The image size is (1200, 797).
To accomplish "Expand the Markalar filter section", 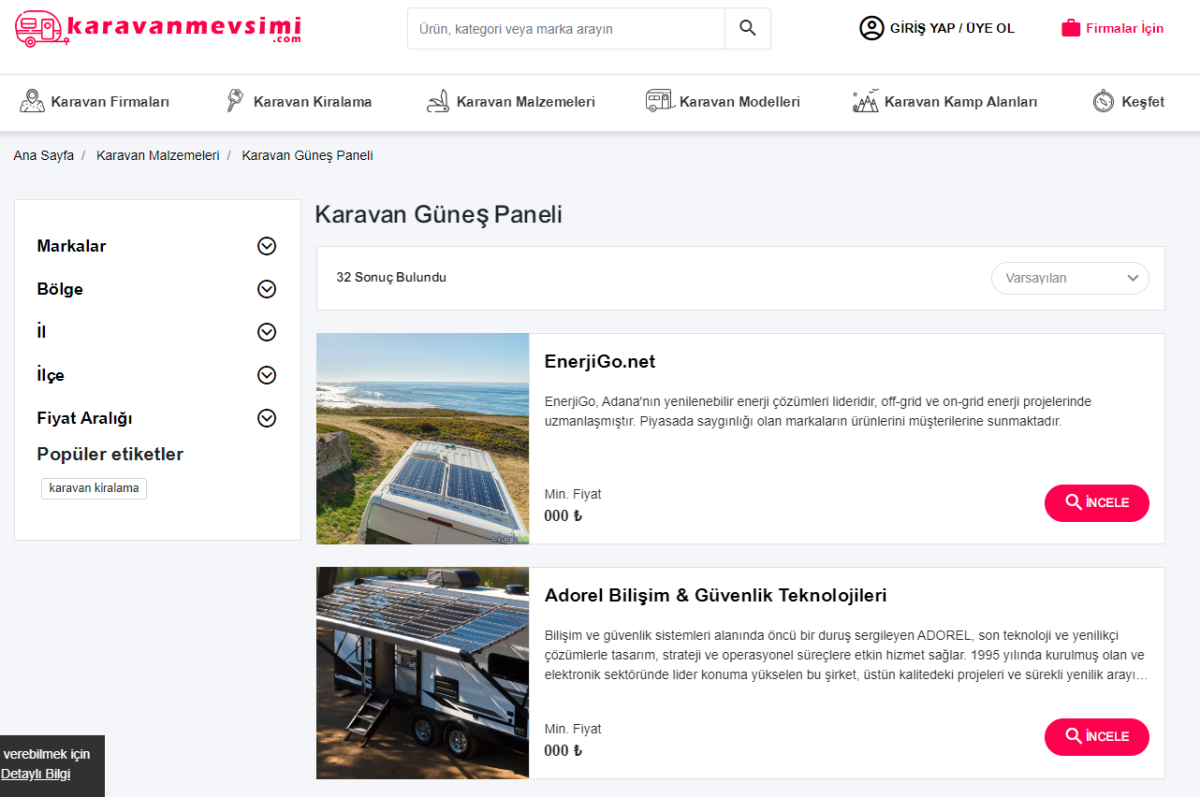I will tap(266, 246).
